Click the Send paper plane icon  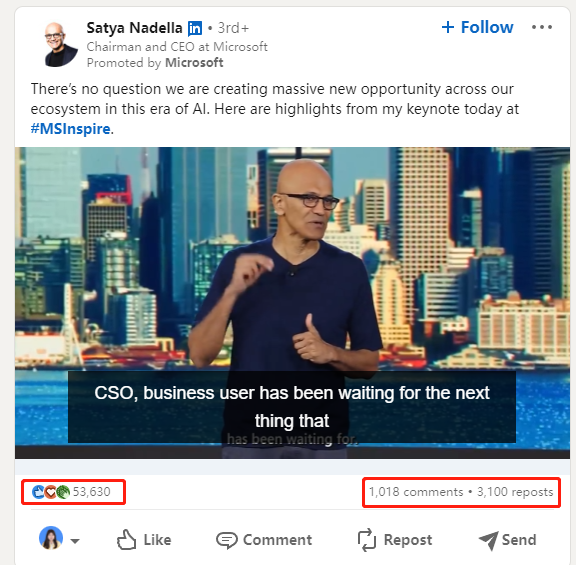click(489, 540)
